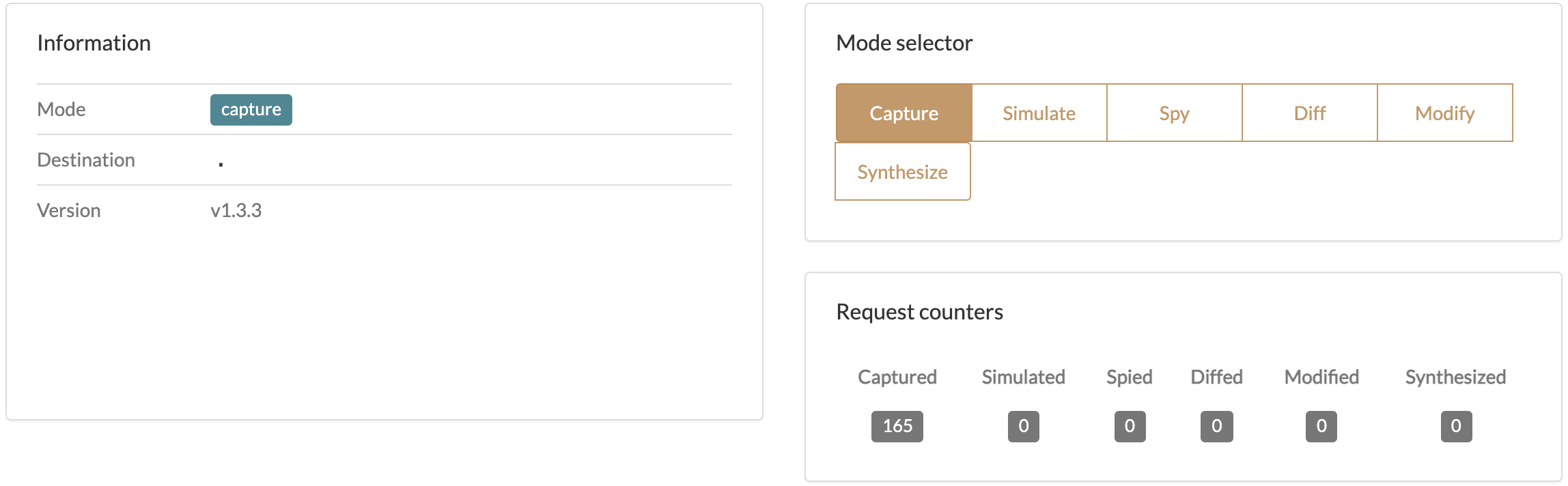Viewport: 1568px width, 486px height.
Task: Click the Spied counter badge
Action: (1130, 427)
